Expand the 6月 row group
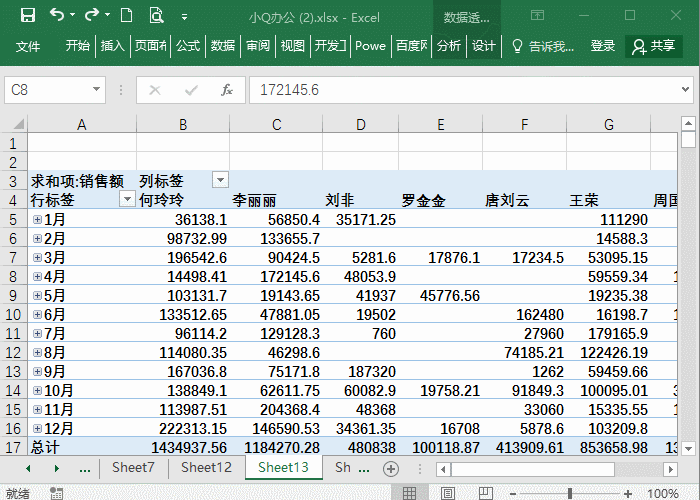 [37, 314]
